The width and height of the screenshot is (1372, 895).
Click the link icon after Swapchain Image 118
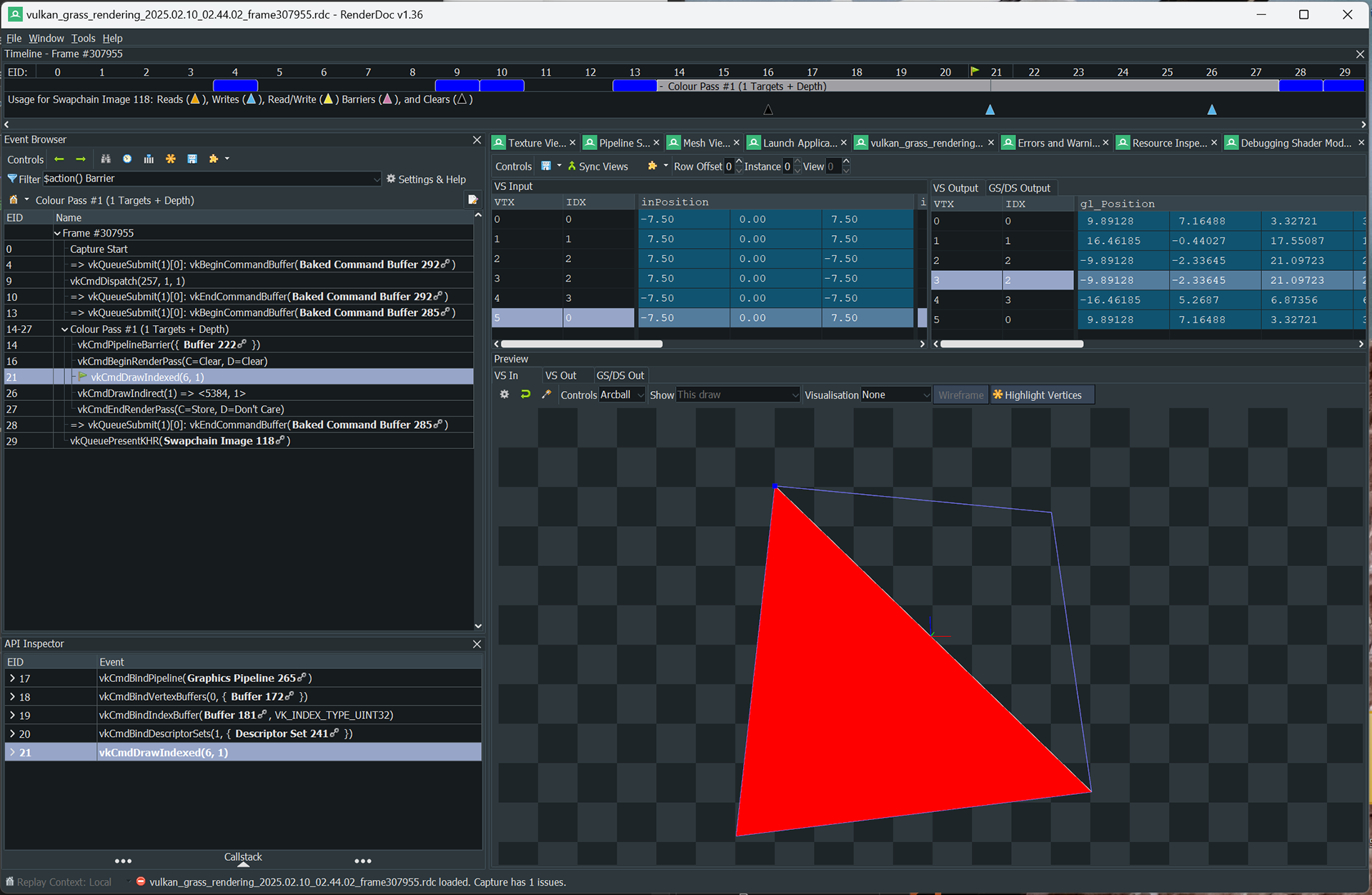pos(280,440)
